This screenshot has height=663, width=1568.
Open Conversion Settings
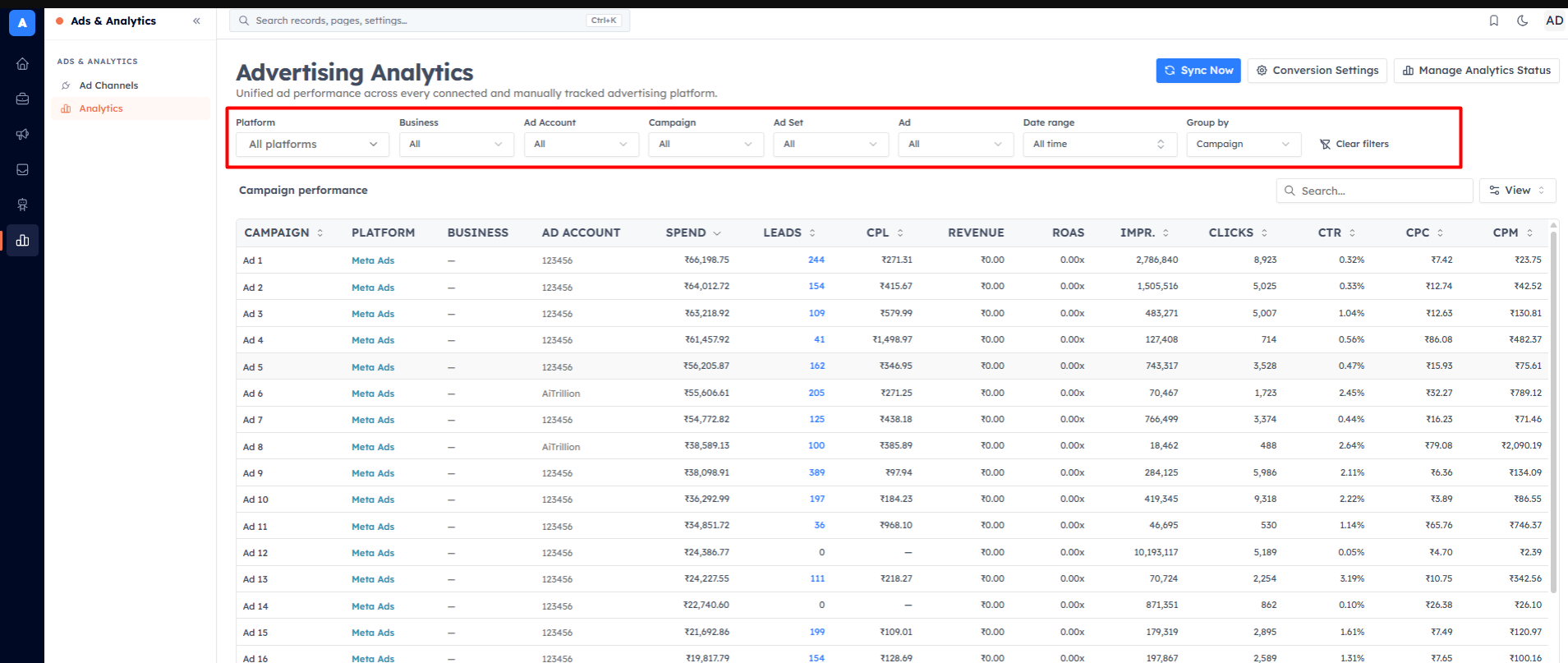pyautogui.click(x=1317, y=71)
